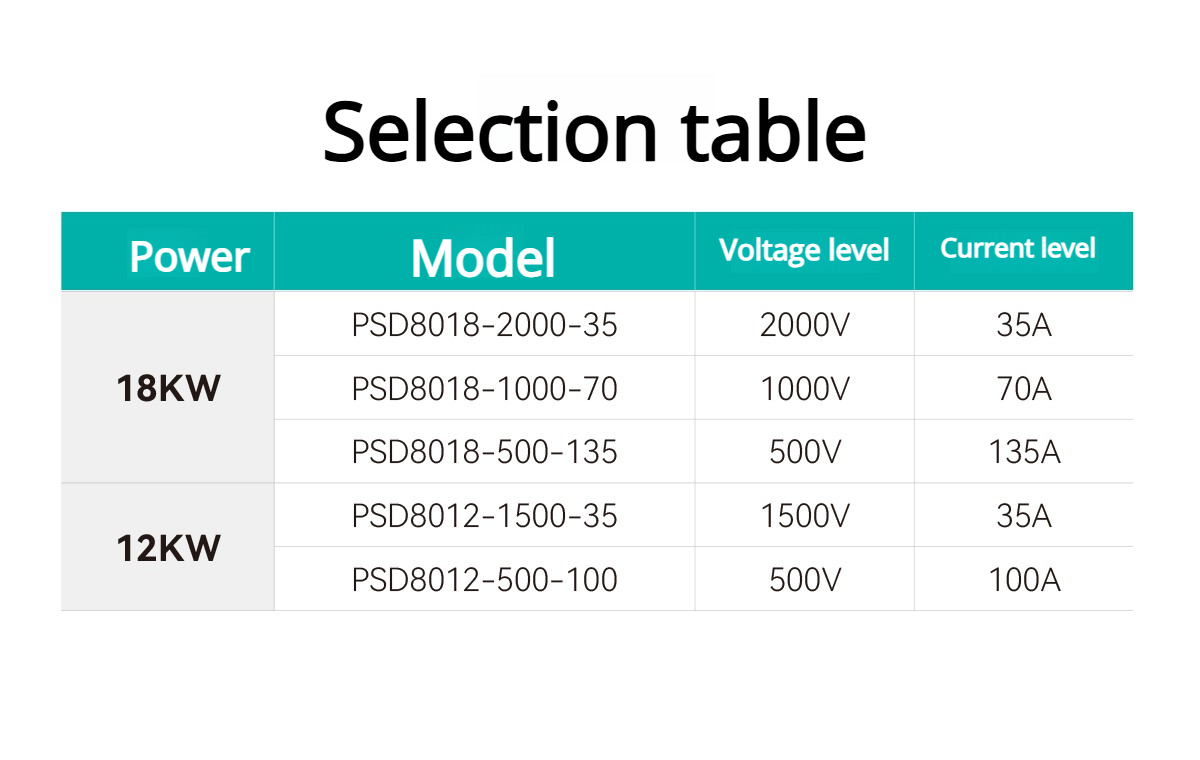
Task: Click the Power column header
Action: [188, 257]
